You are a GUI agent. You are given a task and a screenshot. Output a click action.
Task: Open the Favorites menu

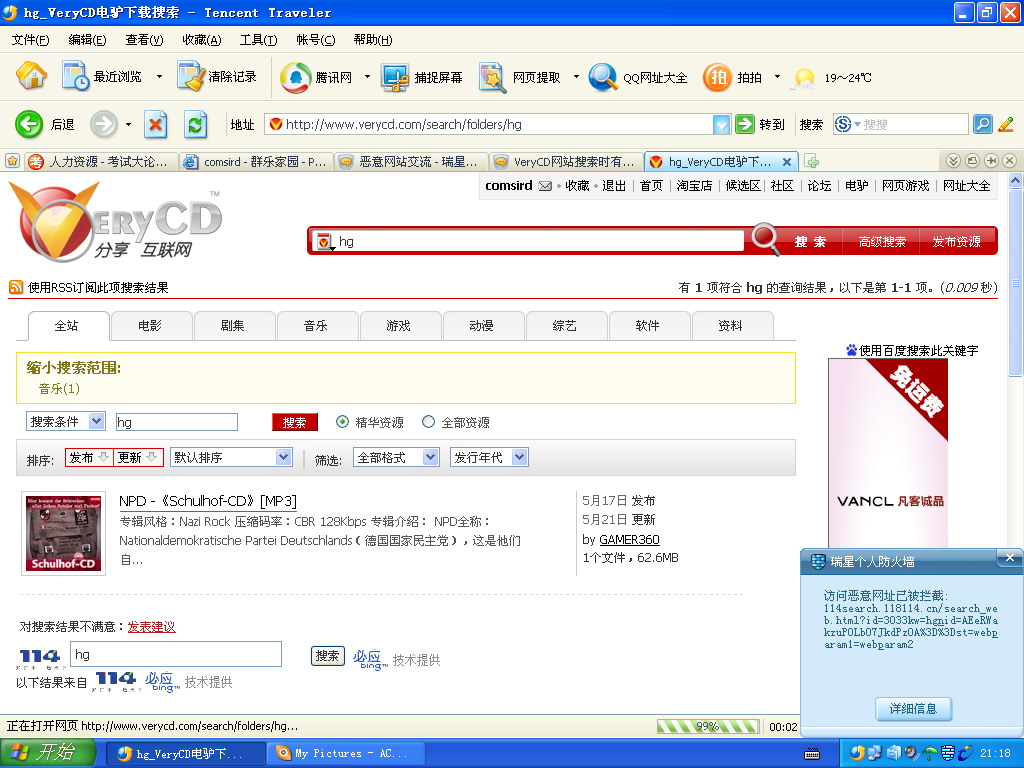point(202,40)
